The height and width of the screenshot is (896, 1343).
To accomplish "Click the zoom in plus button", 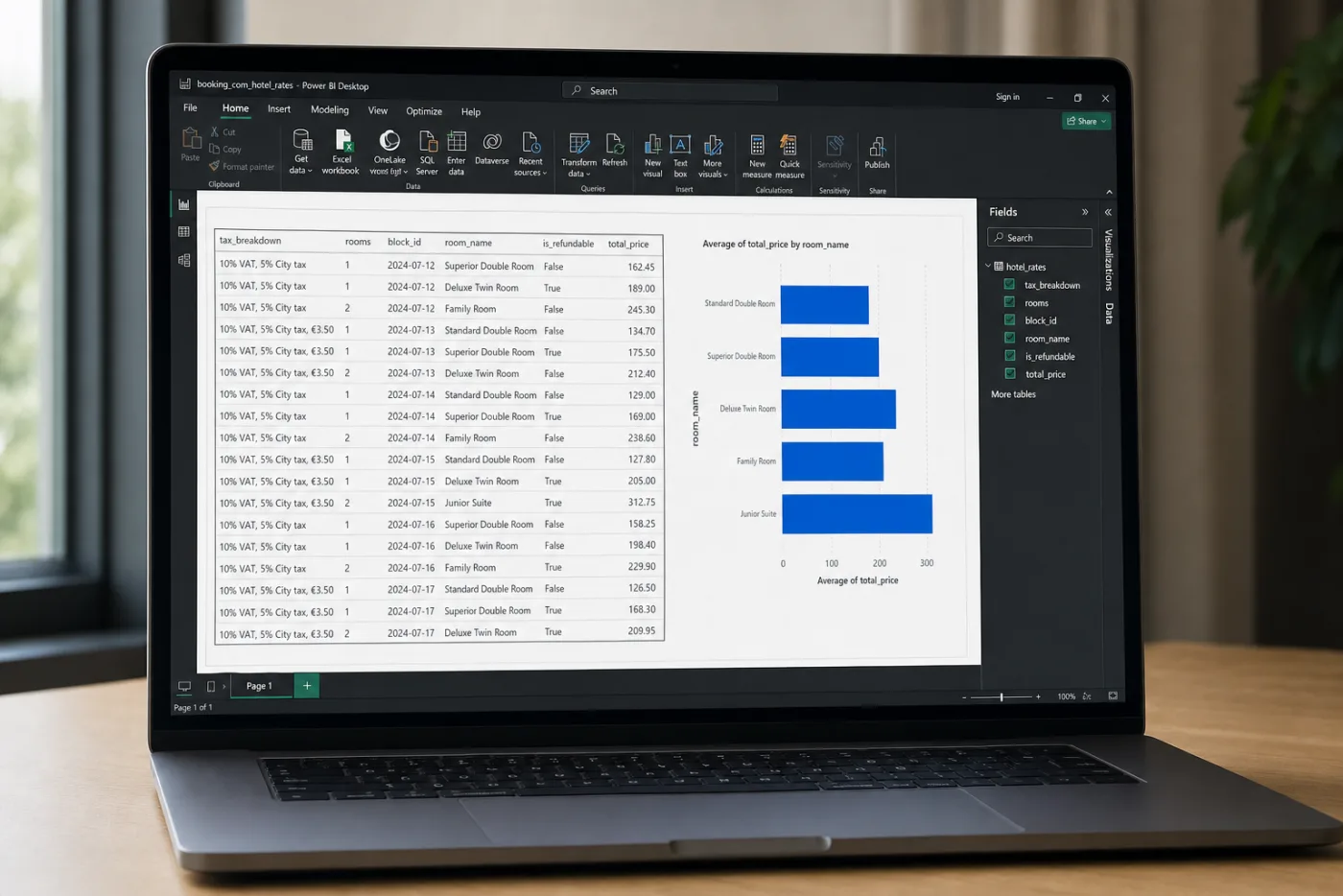I will pyautogui.click(x=1038, y=697).
